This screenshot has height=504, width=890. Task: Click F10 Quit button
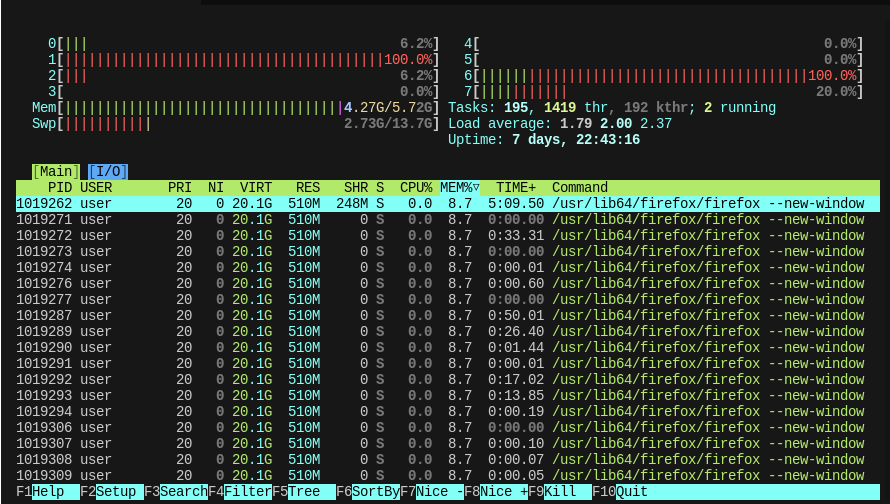pos(620,492)
